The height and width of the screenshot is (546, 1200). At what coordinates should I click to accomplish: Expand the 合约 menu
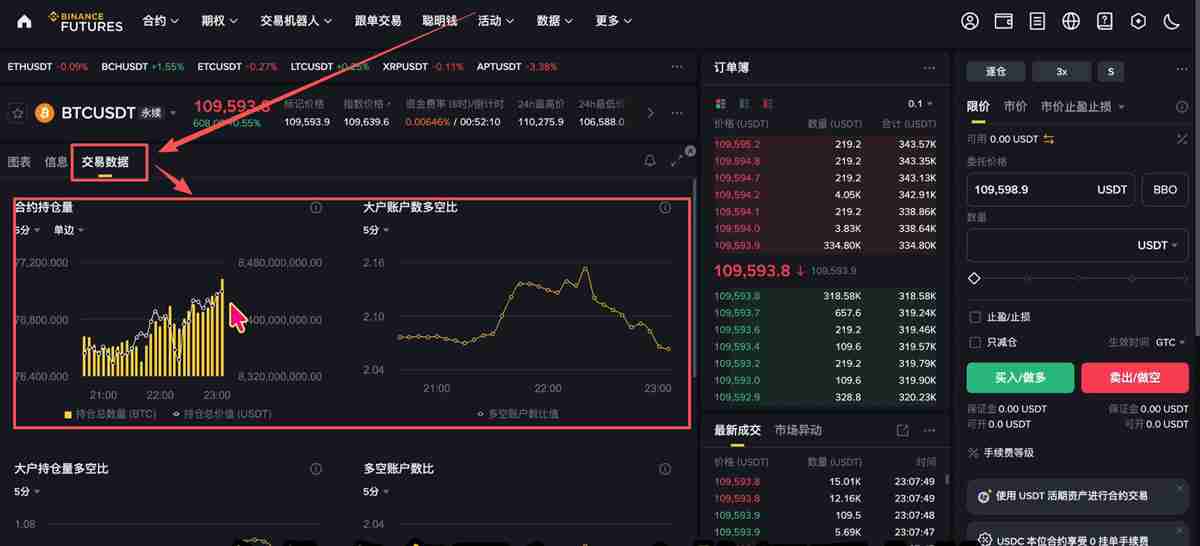(x=161, y=21)
